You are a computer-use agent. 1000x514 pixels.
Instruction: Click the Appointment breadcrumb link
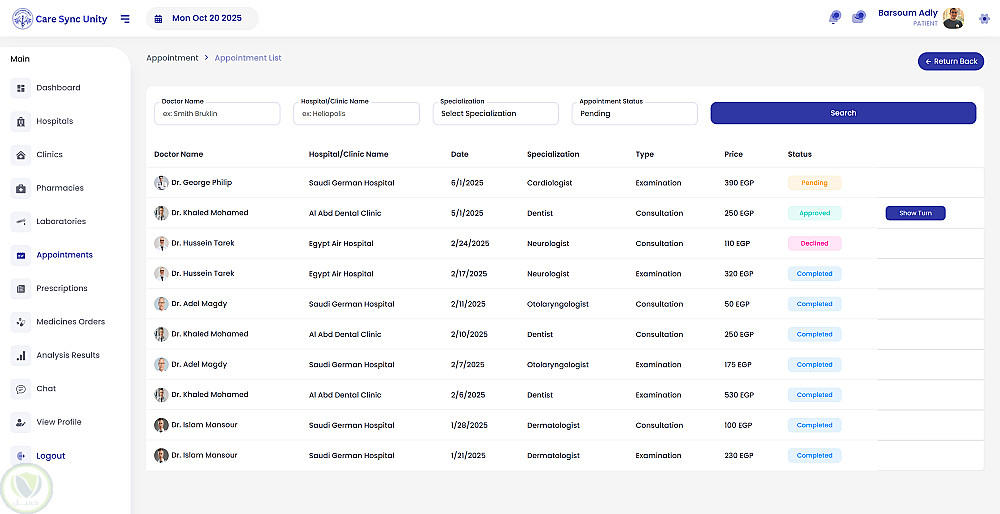pos(172,58)
